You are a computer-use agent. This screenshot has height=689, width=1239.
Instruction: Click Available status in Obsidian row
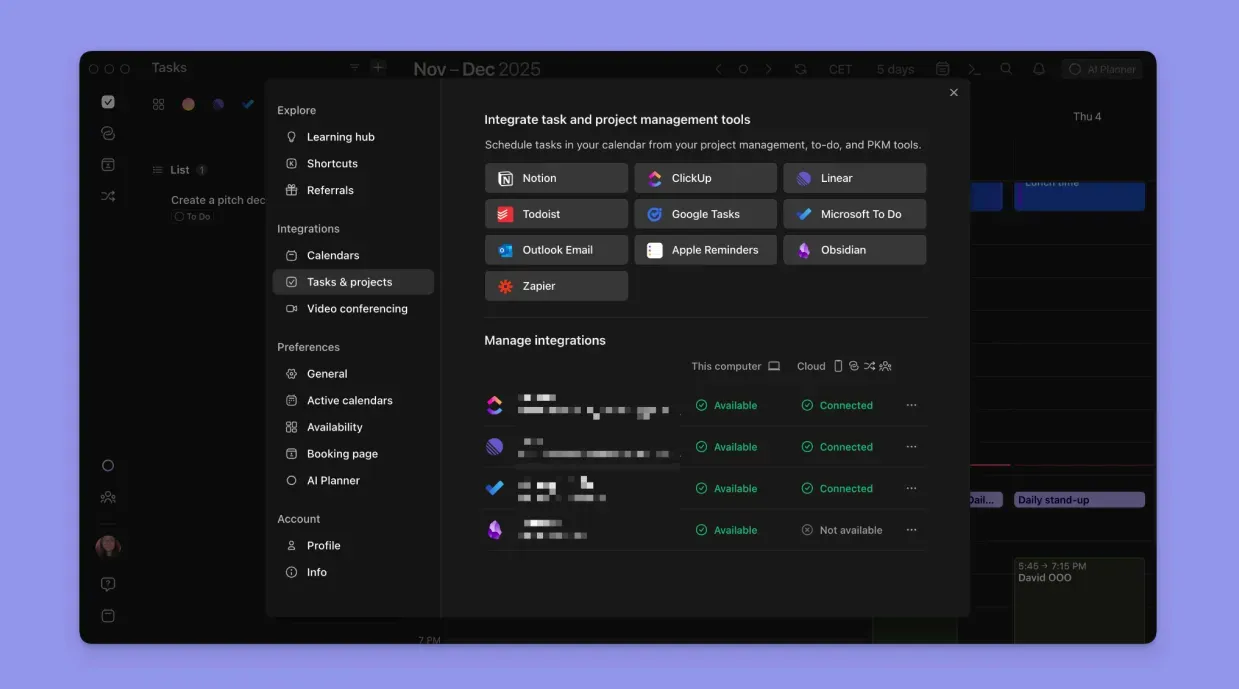coord(726,530)
